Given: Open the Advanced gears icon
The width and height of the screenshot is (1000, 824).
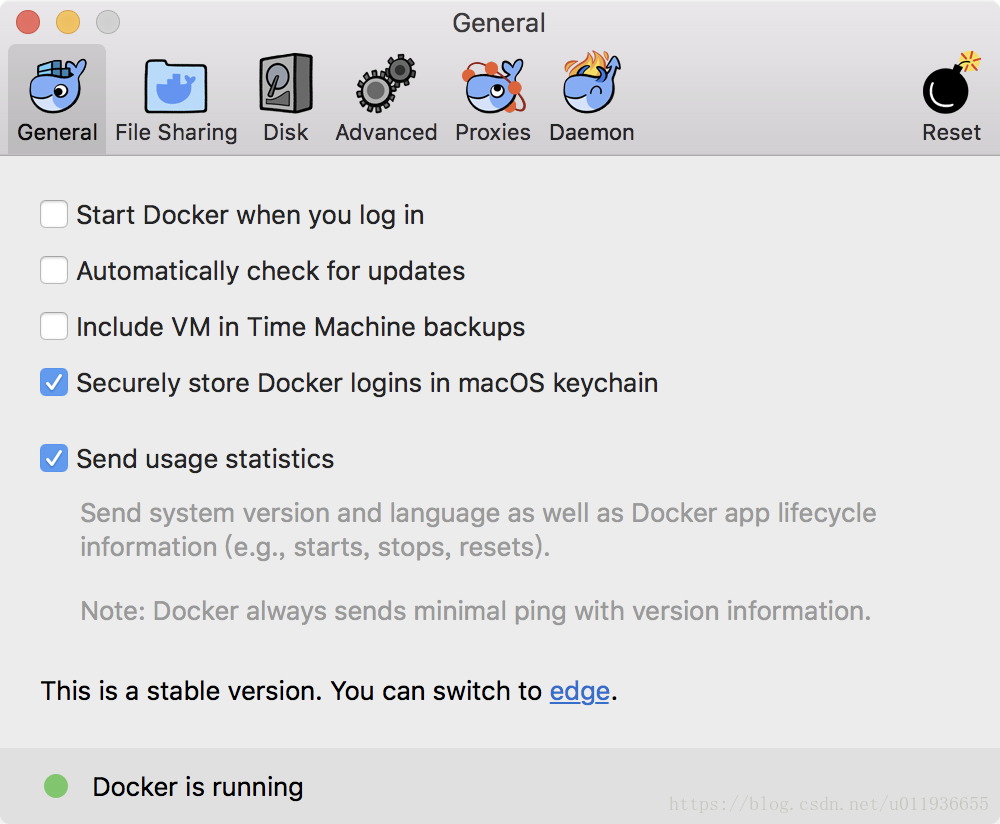Looking at the screenshot, I should click(386, 84).
